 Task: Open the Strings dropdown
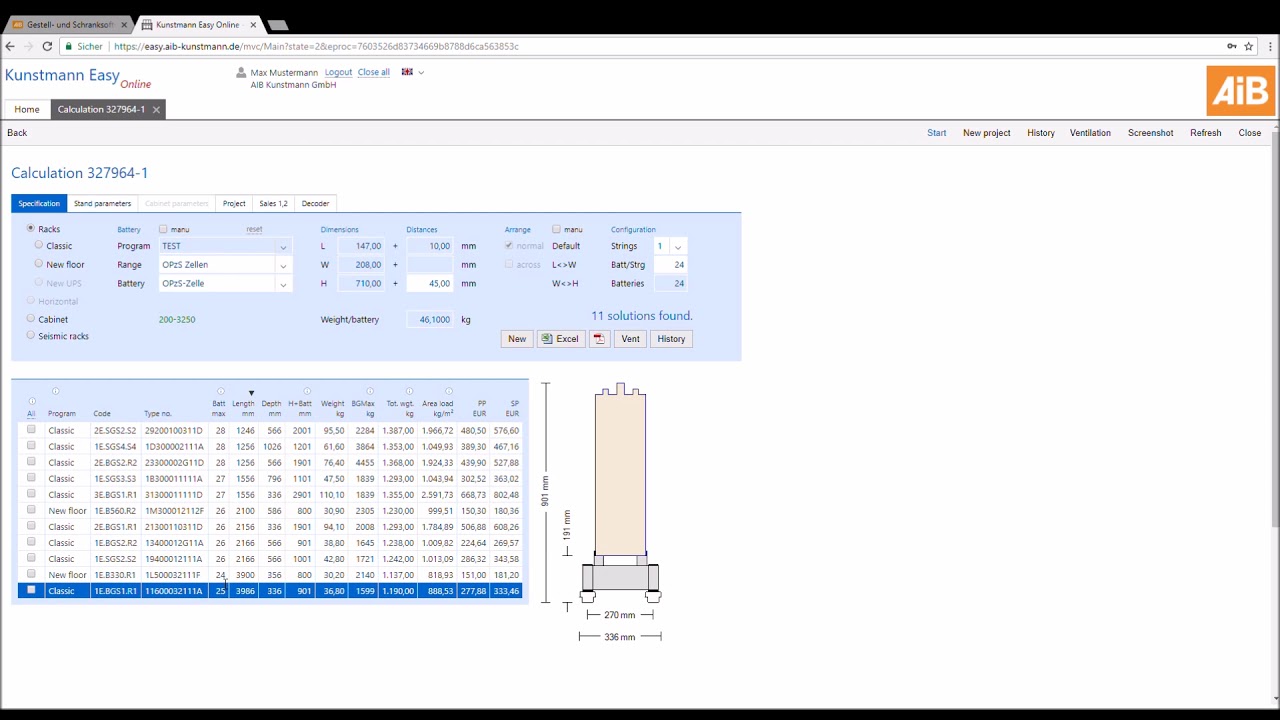[670, 246]
